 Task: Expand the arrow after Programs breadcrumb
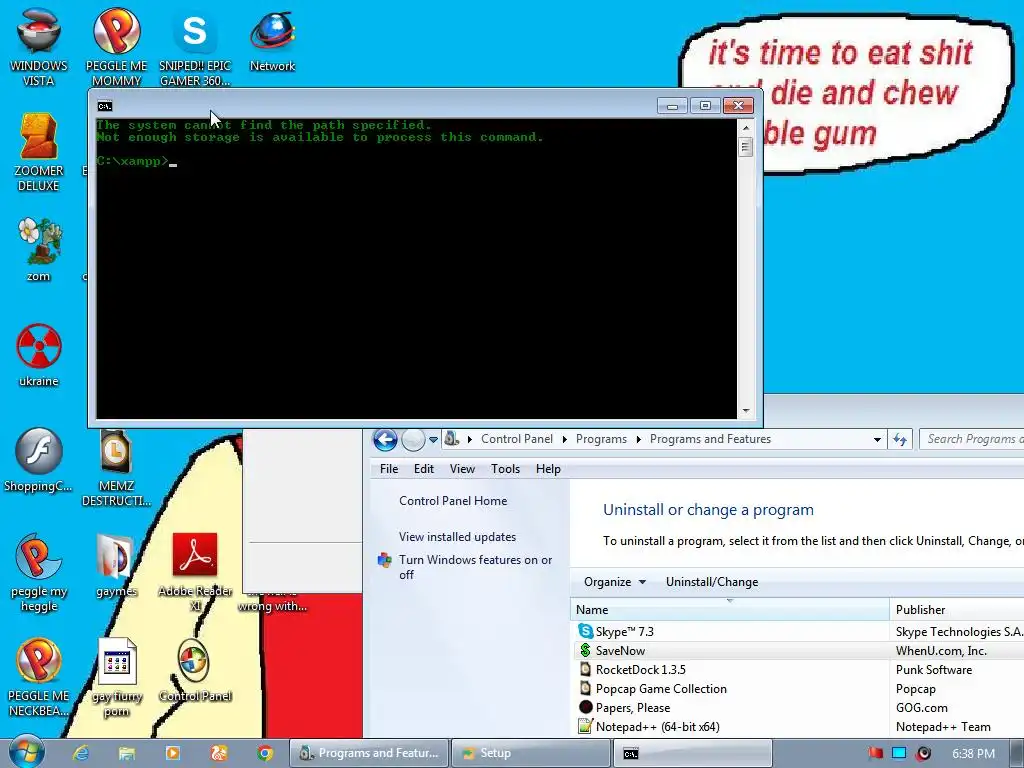638,440
